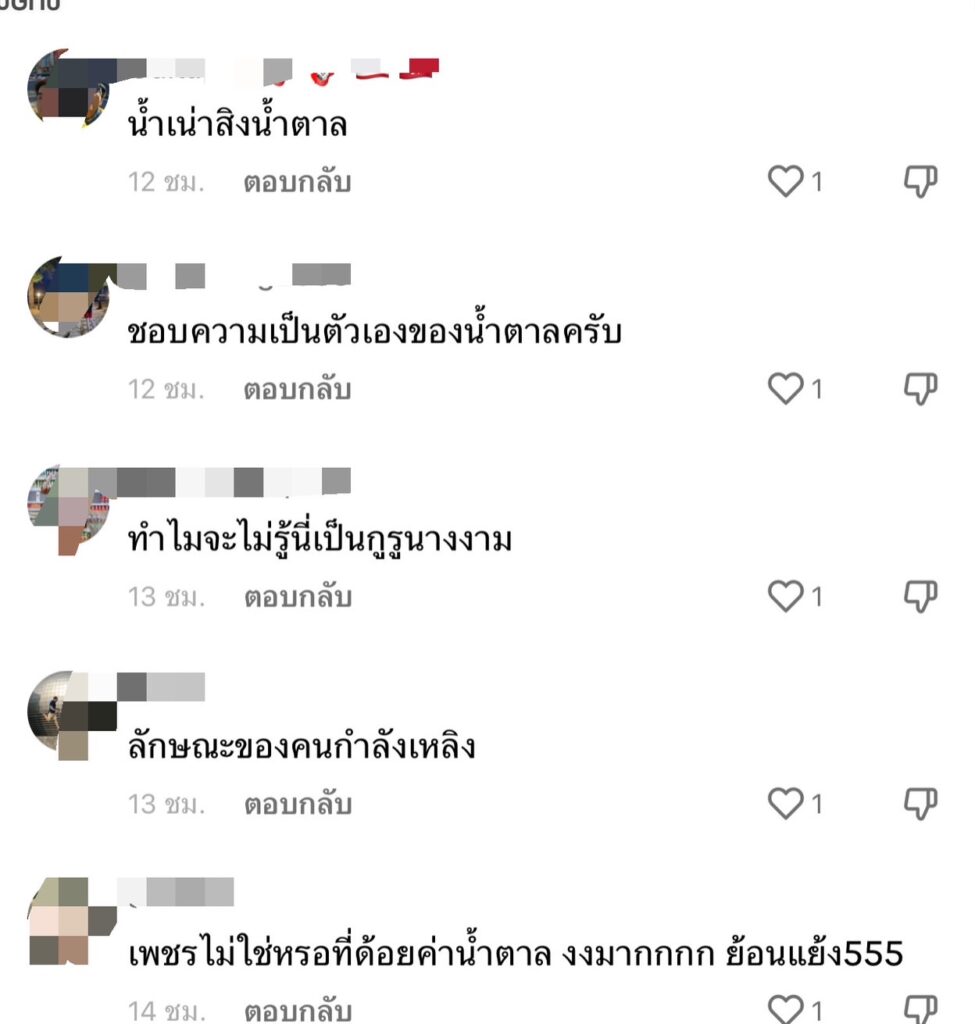Image resolution: width=975 pixels, height=1024 pixels.
Task: Reply to the comment posted 14 ชม. ago
Action: click(x=297, y=1011)
